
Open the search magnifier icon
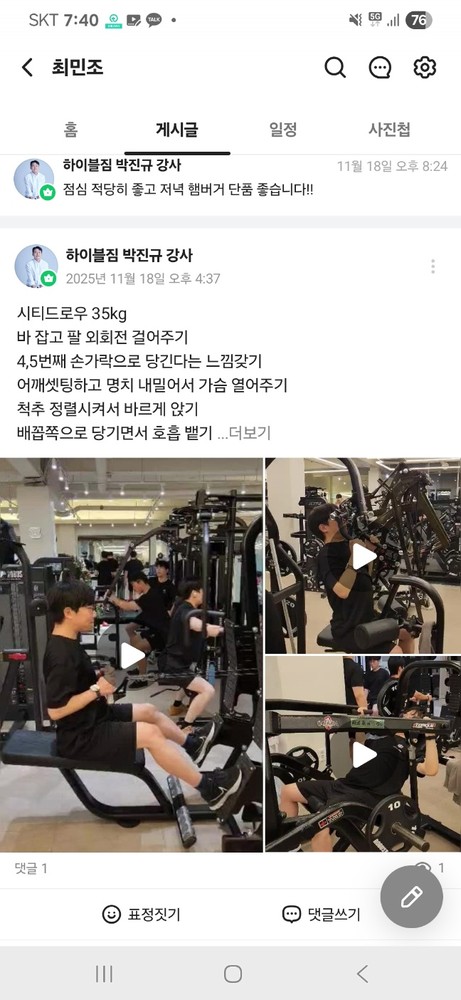point(335,67)
